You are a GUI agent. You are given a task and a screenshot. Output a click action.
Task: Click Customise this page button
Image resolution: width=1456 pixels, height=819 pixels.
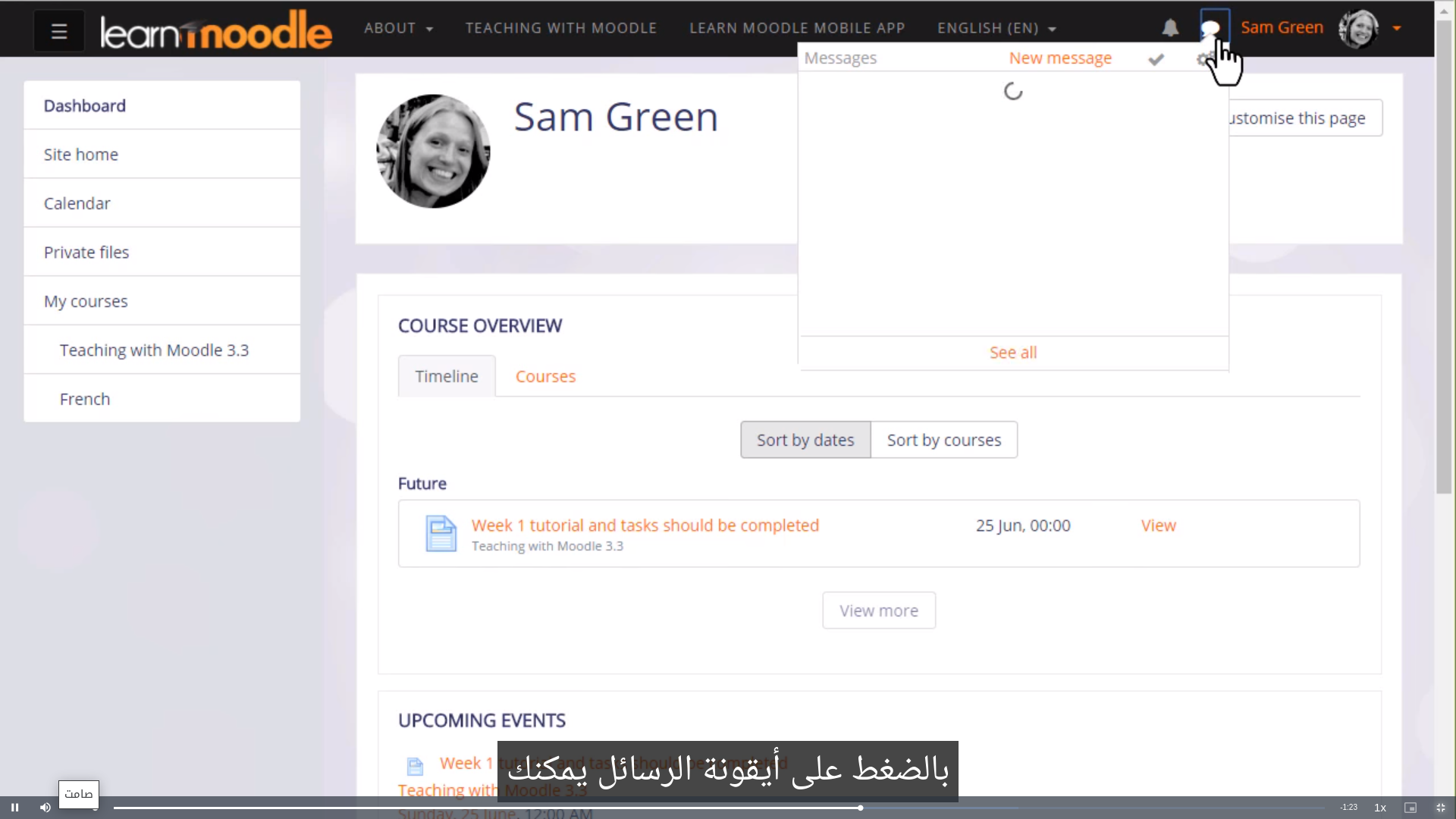1305,118
